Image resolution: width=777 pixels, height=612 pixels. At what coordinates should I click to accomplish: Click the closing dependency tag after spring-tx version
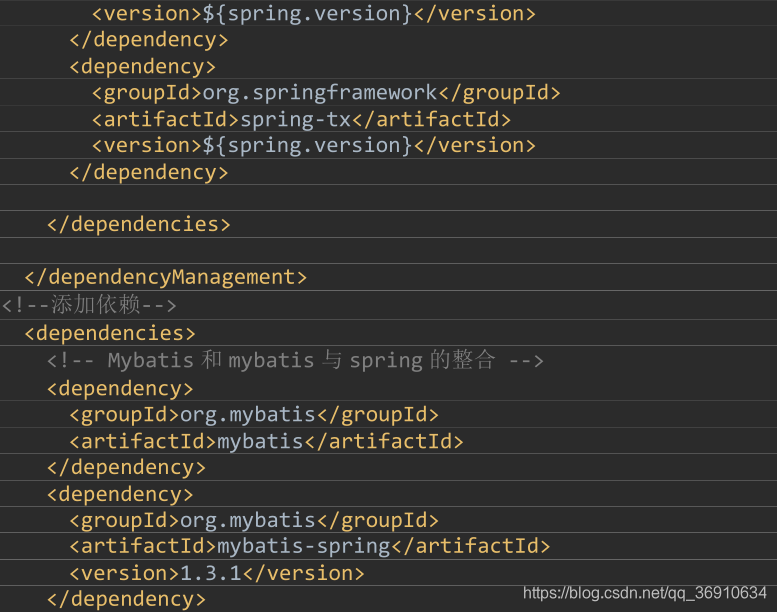click(149, 172)
